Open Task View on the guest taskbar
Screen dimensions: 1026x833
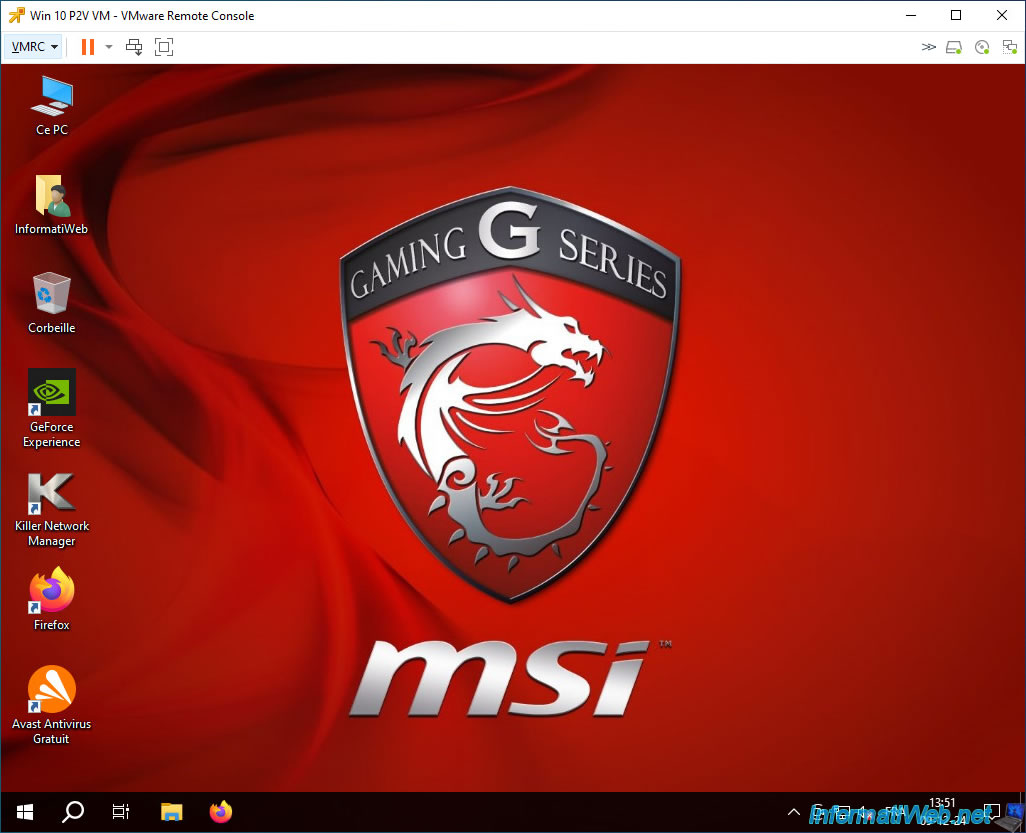(x=120, y=812)
